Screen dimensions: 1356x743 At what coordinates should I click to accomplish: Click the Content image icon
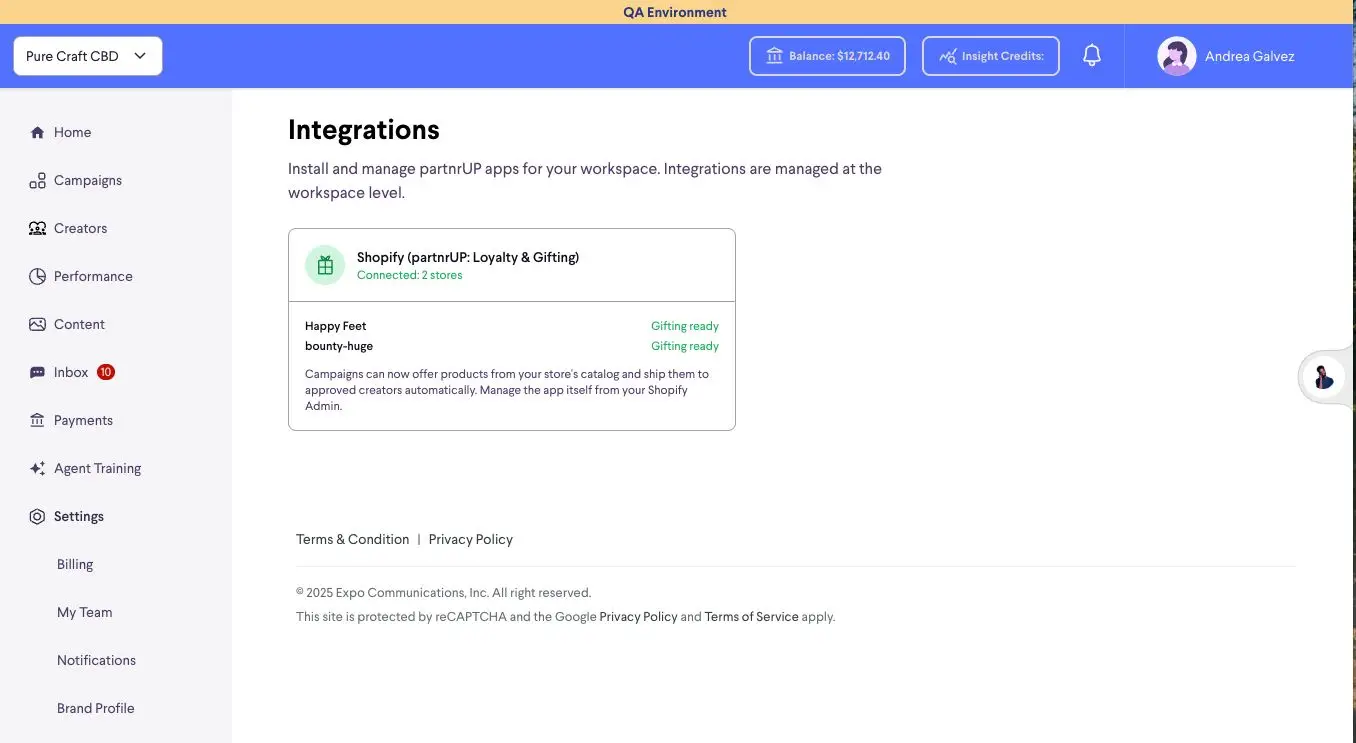coord(37,324)
